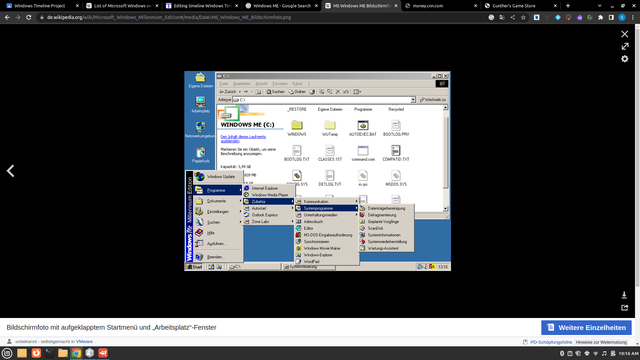Open a new browser tab

[568, 6]
